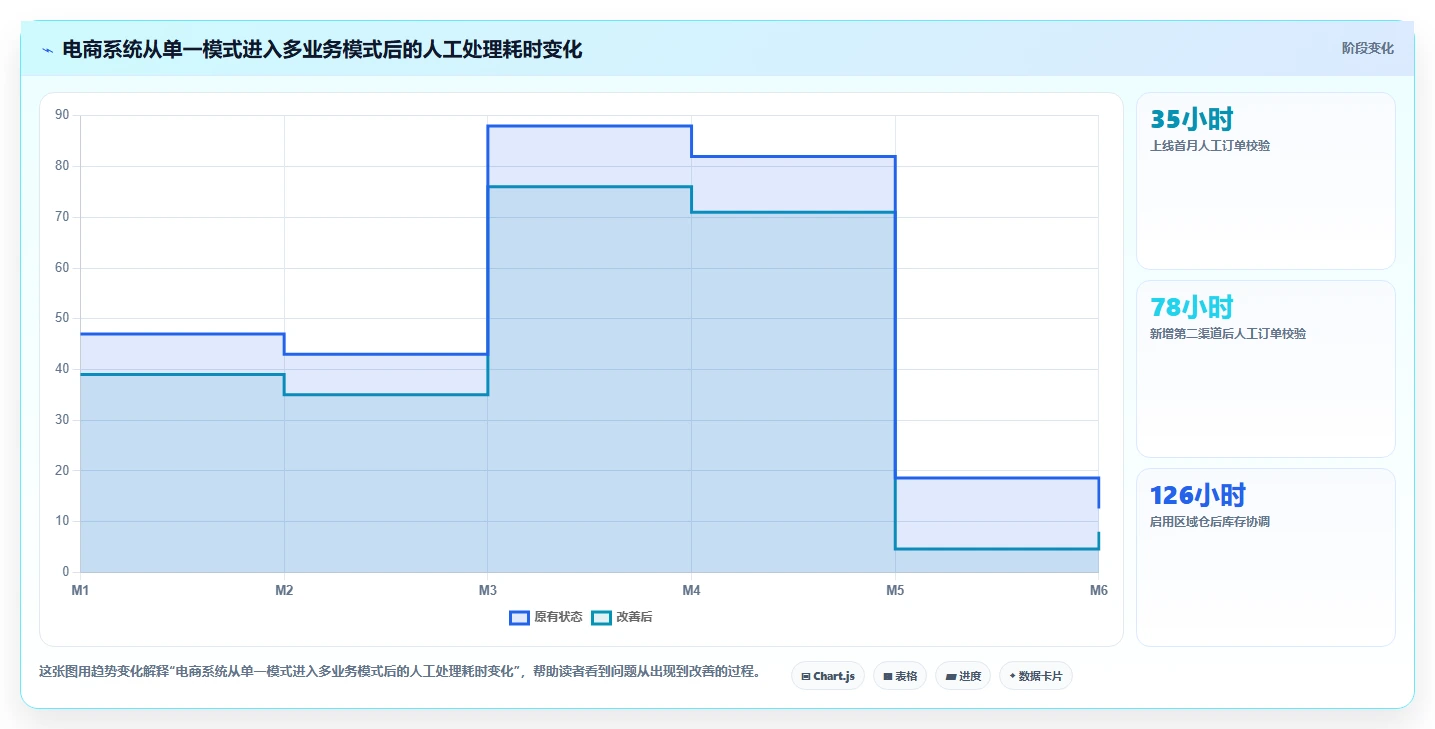
Task: Click the 阶段变化 label in the header
Action: tap(1367, 48)
